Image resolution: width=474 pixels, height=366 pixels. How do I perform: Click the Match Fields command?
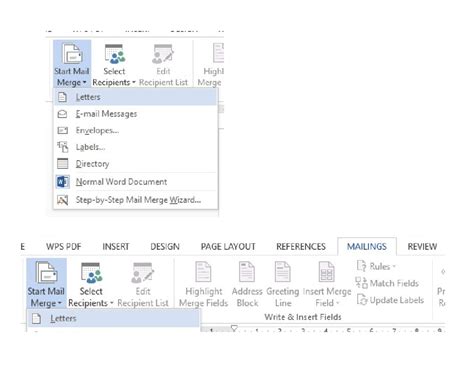coord(387,283)
